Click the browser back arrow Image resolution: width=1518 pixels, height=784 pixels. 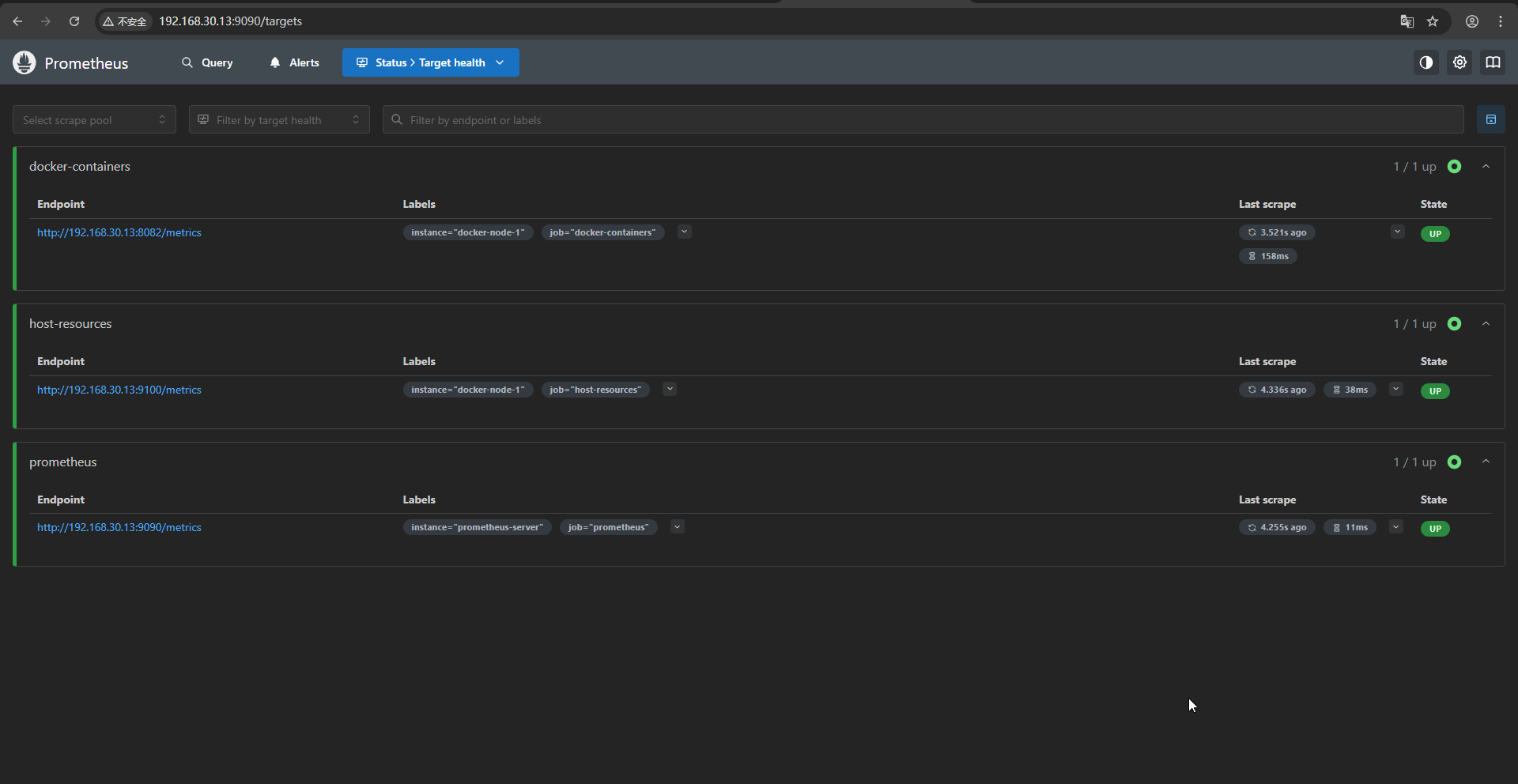[x=17, y=21]
